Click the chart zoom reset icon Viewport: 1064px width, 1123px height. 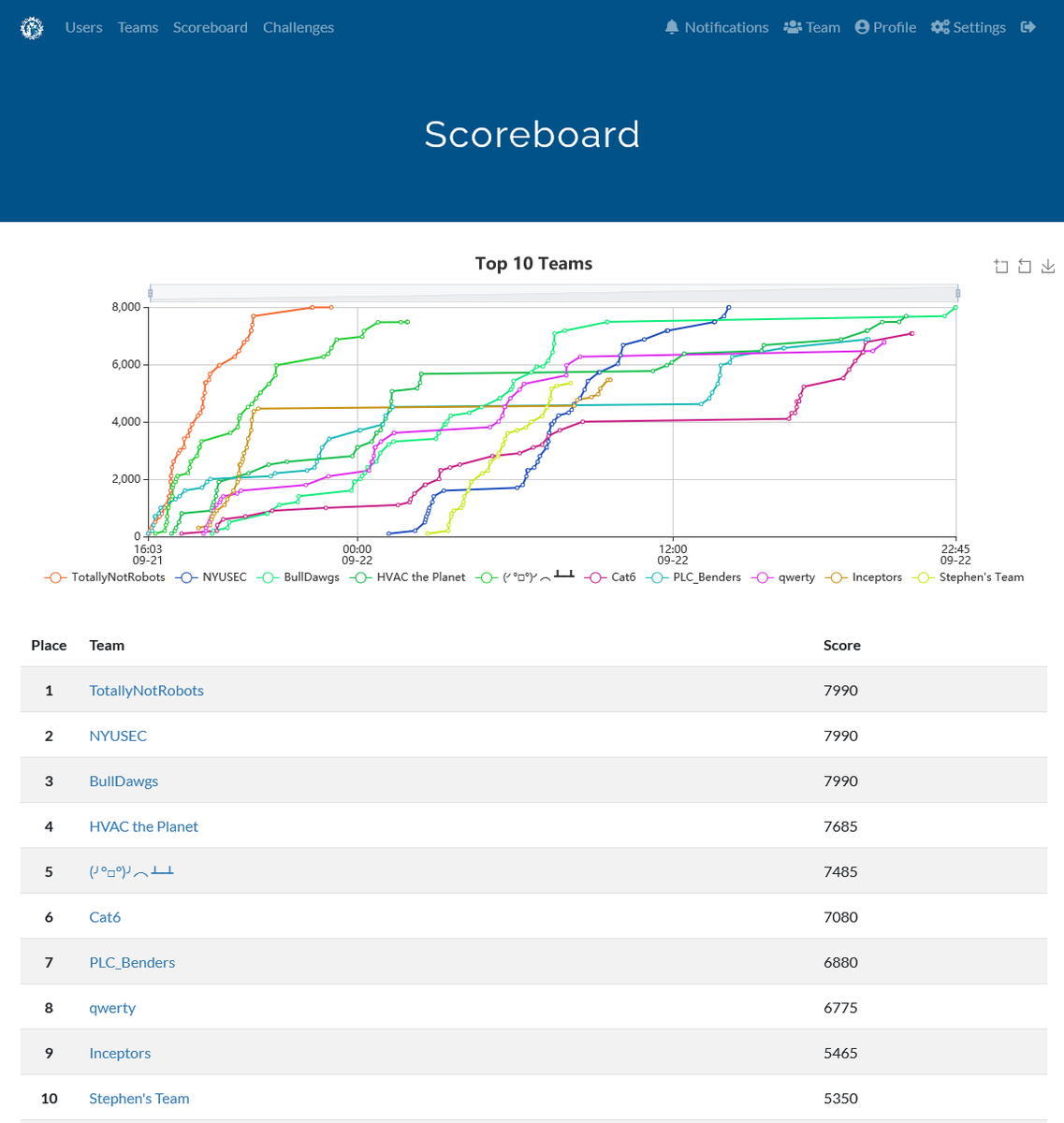coord(1025,267)
